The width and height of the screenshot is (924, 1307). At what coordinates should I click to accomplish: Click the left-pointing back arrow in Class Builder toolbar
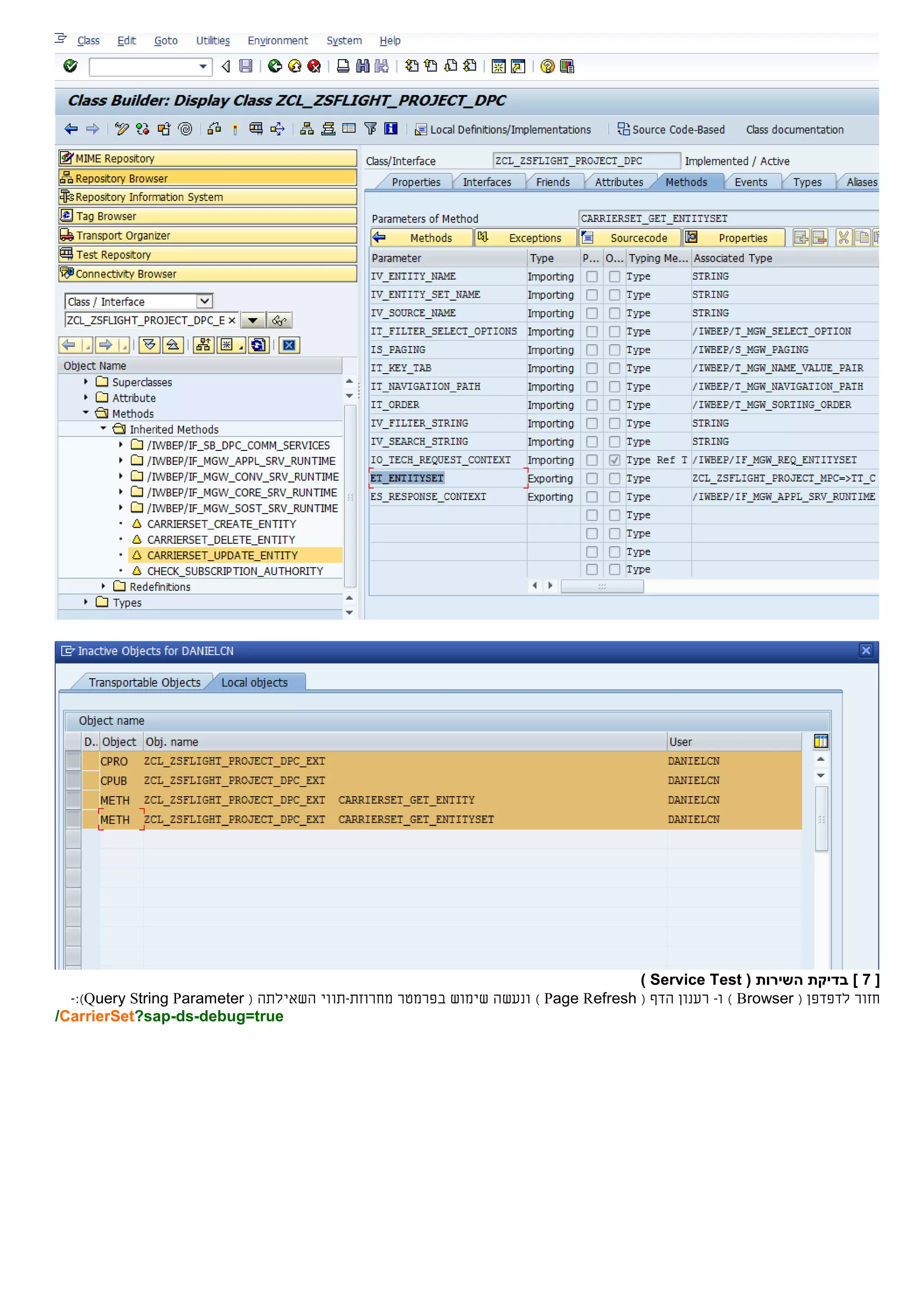tap(71, 129)
